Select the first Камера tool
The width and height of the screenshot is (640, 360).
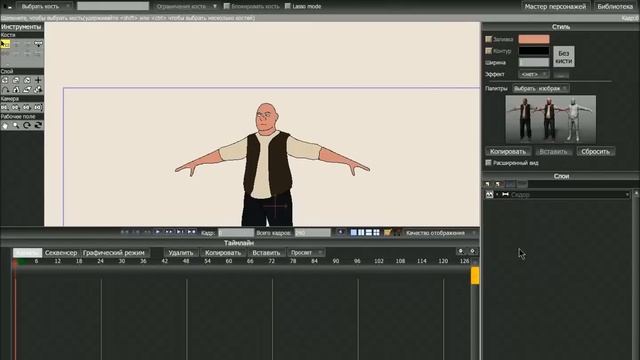pos(4,107)
